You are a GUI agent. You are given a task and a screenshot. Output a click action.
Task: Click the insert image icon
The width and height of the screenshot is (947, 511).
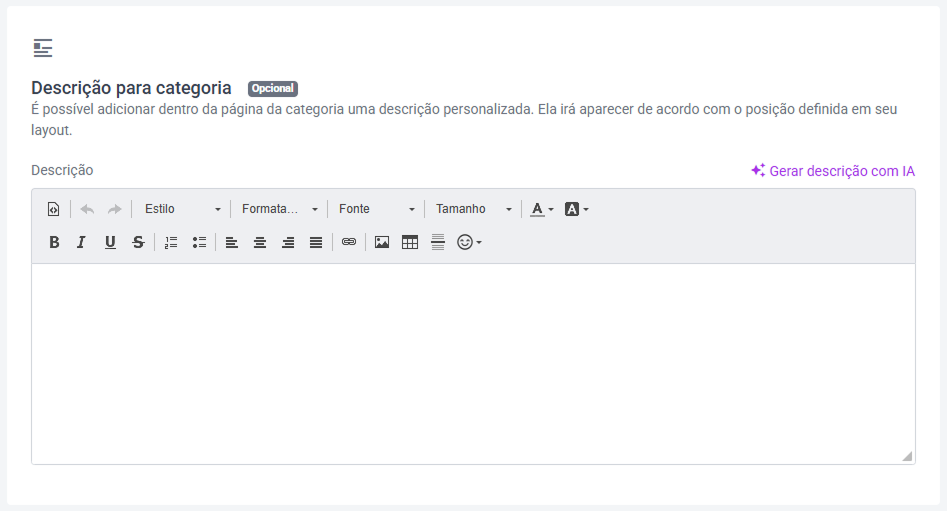tap(382, 242)
